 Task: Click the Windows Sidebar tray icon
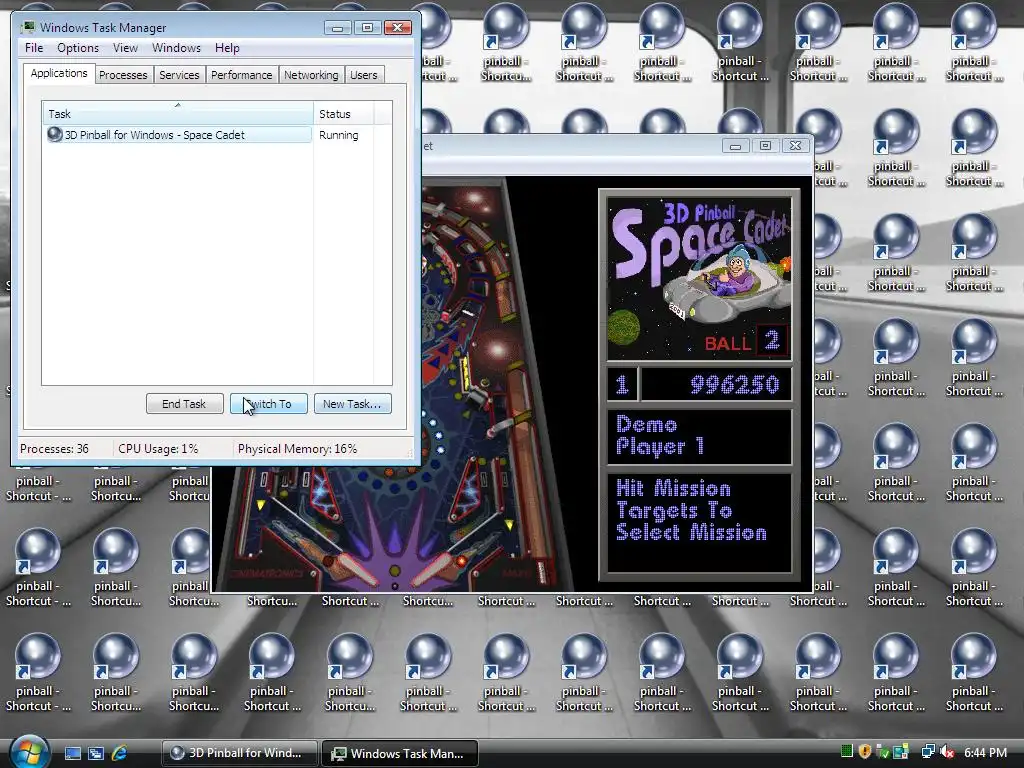tap(901, 752)
